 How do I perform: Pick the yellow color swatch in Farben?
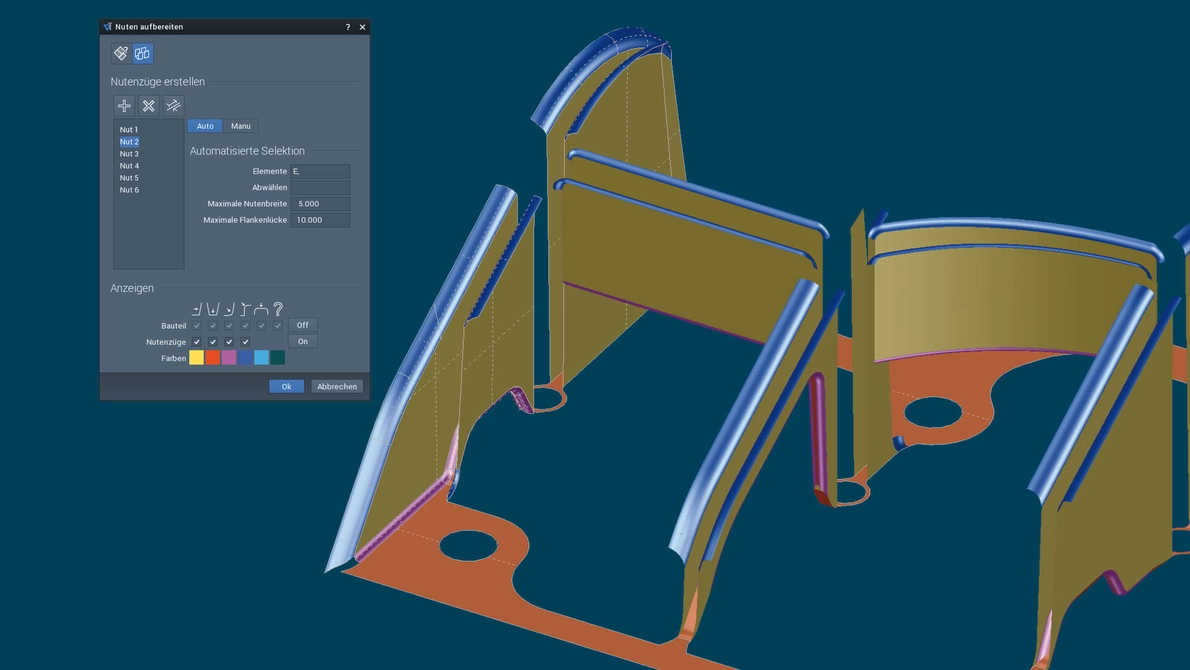(x=197, y=358)
